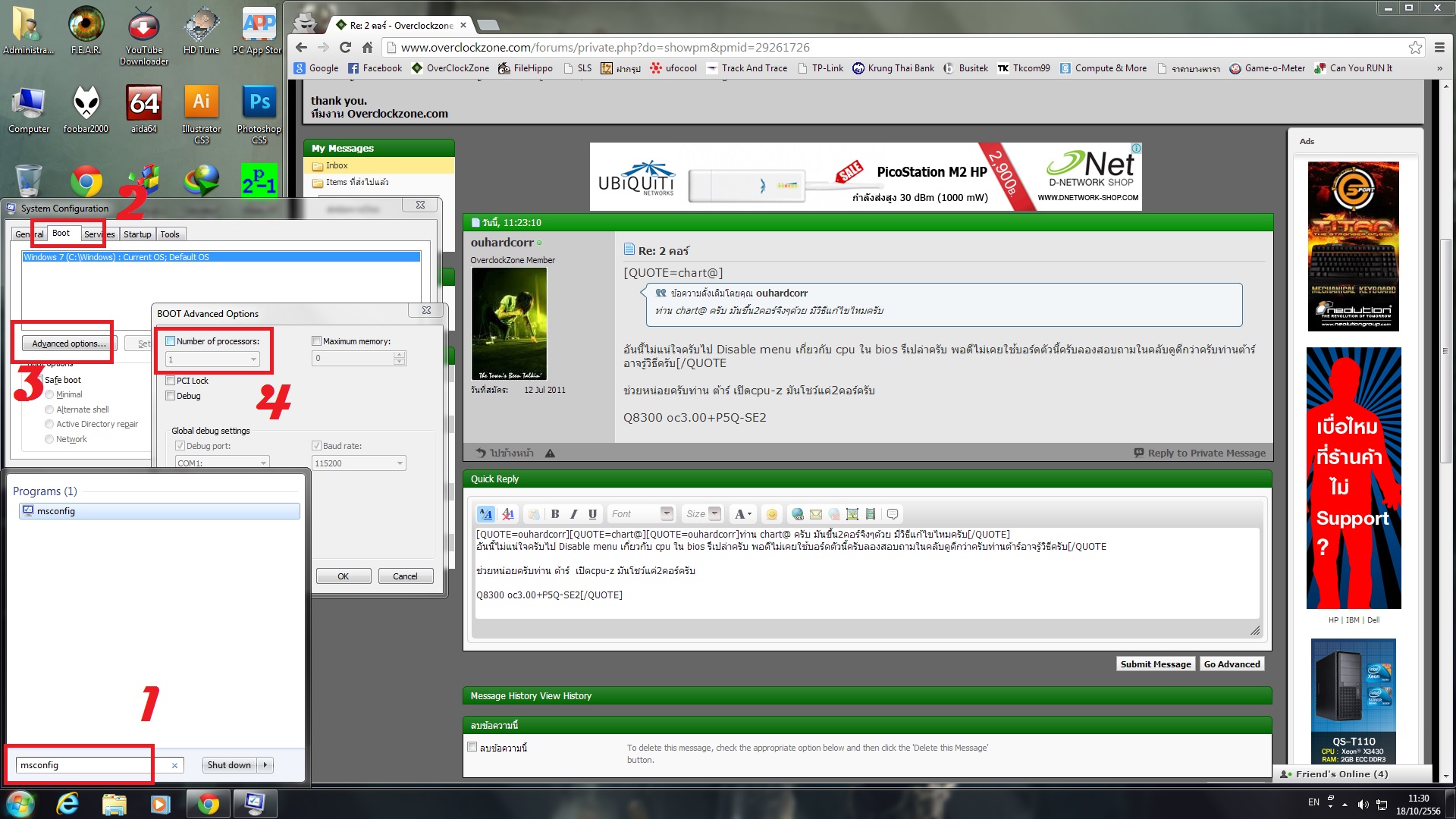Image resolution: width=1456 pixels, height=819 pixels.
Task: Click the insert link globe icon
Action: [797, 514]
